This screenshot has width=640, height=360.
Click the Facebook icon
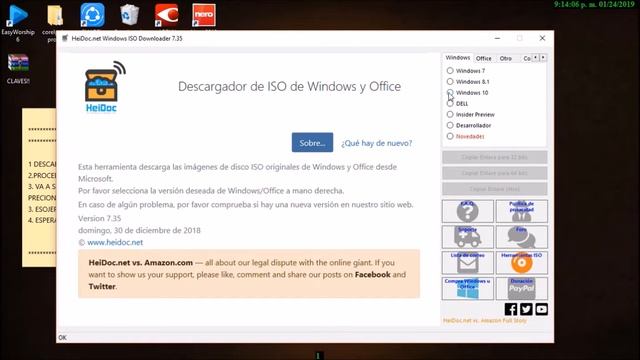[x=511, y=309]
